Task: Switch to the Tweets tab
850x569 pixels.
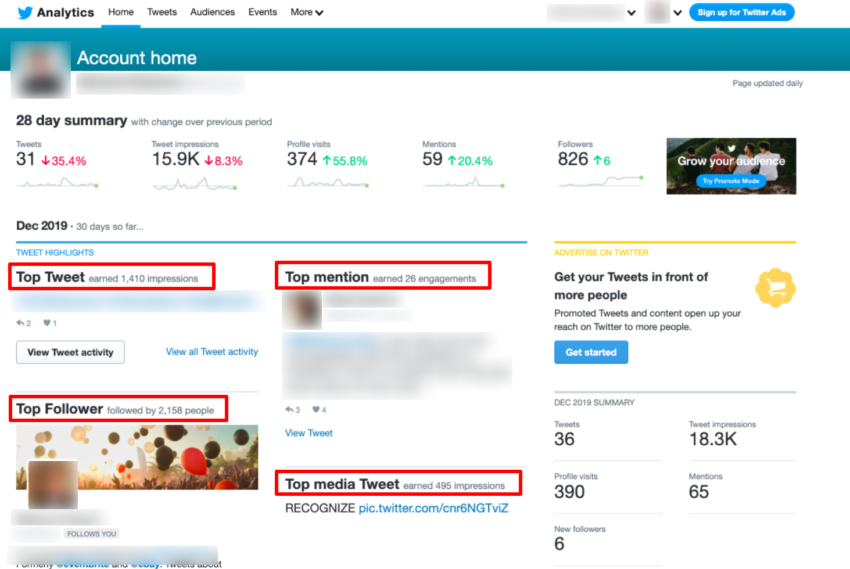Action: point(161,13)
